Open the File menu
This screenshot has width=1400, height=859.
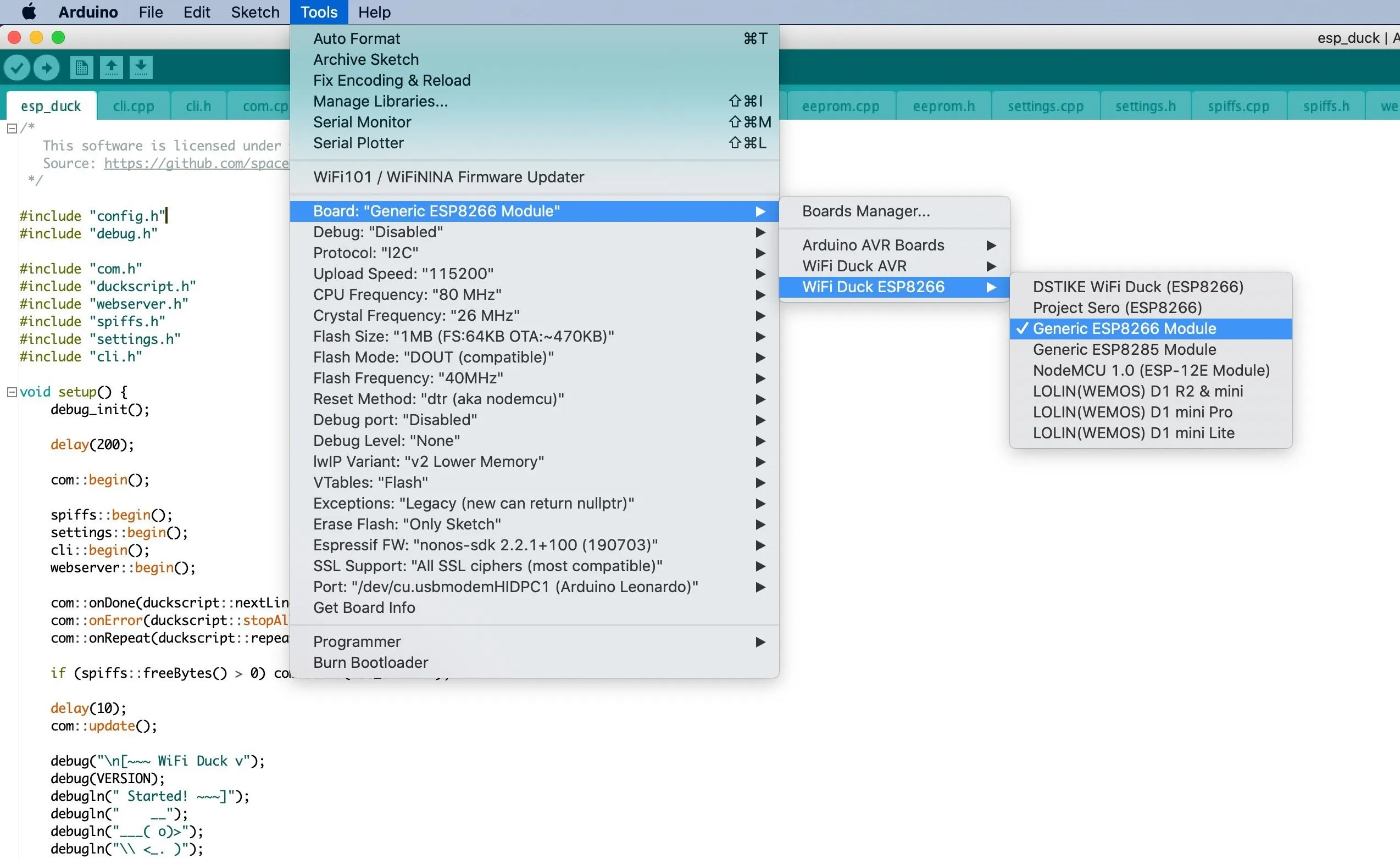tap(151, 12)
